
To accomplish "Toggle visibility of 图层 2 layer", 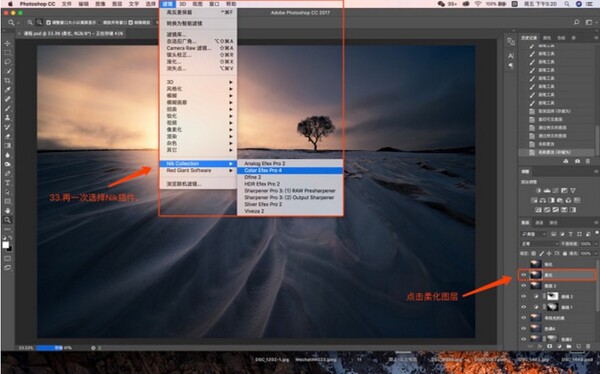I will (523, 286).
